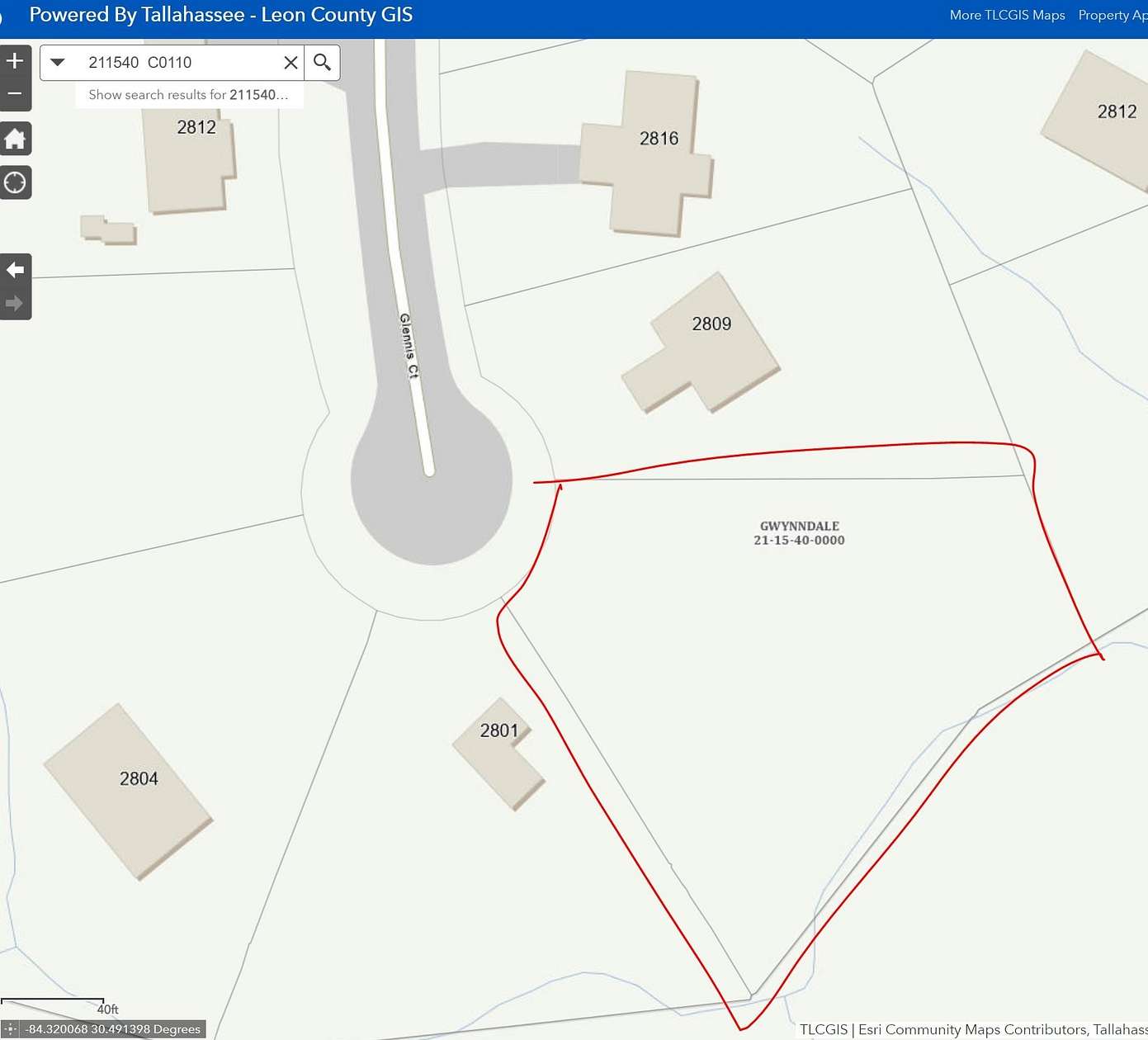Zoom out with the minus button
Screen dimensions: 1148x1040
15,94
